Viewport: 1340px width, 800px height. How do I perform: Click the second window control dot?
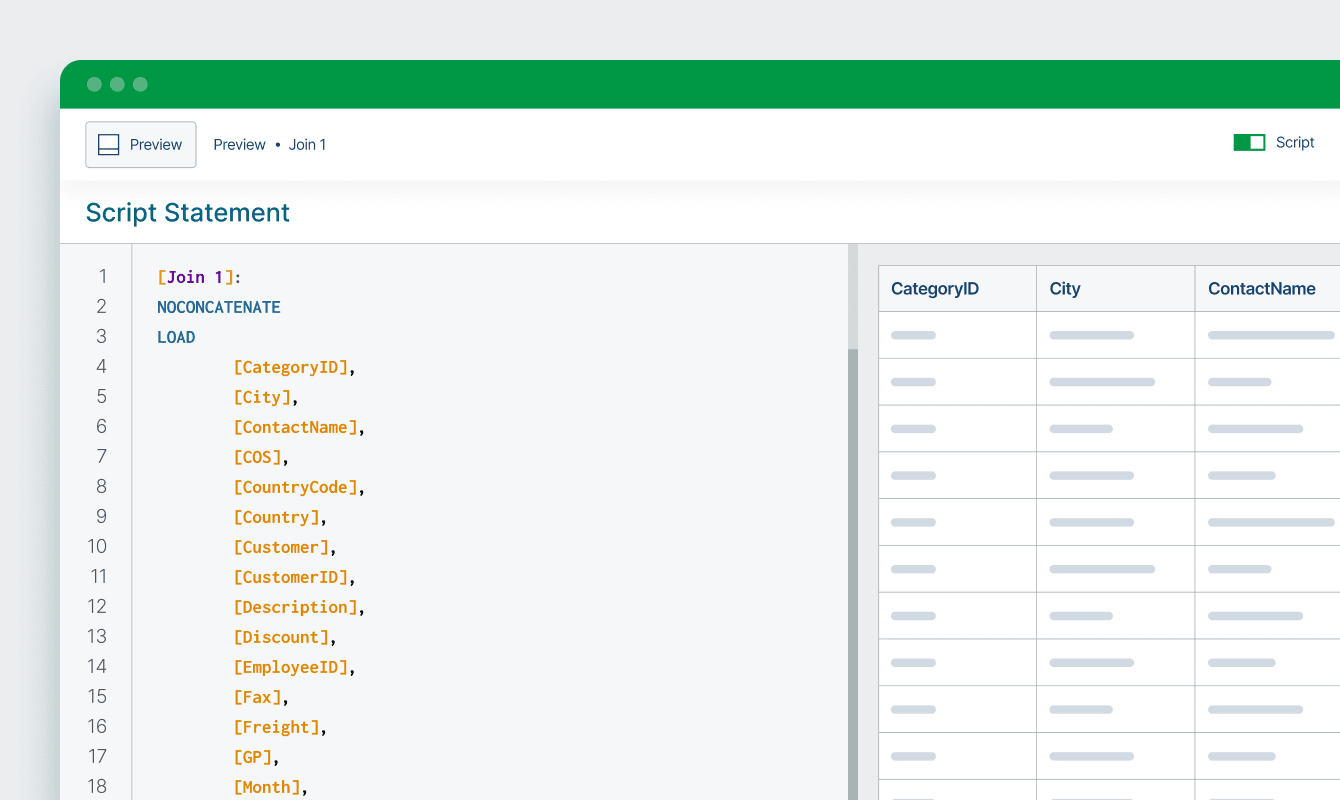(x=117, y=84)
